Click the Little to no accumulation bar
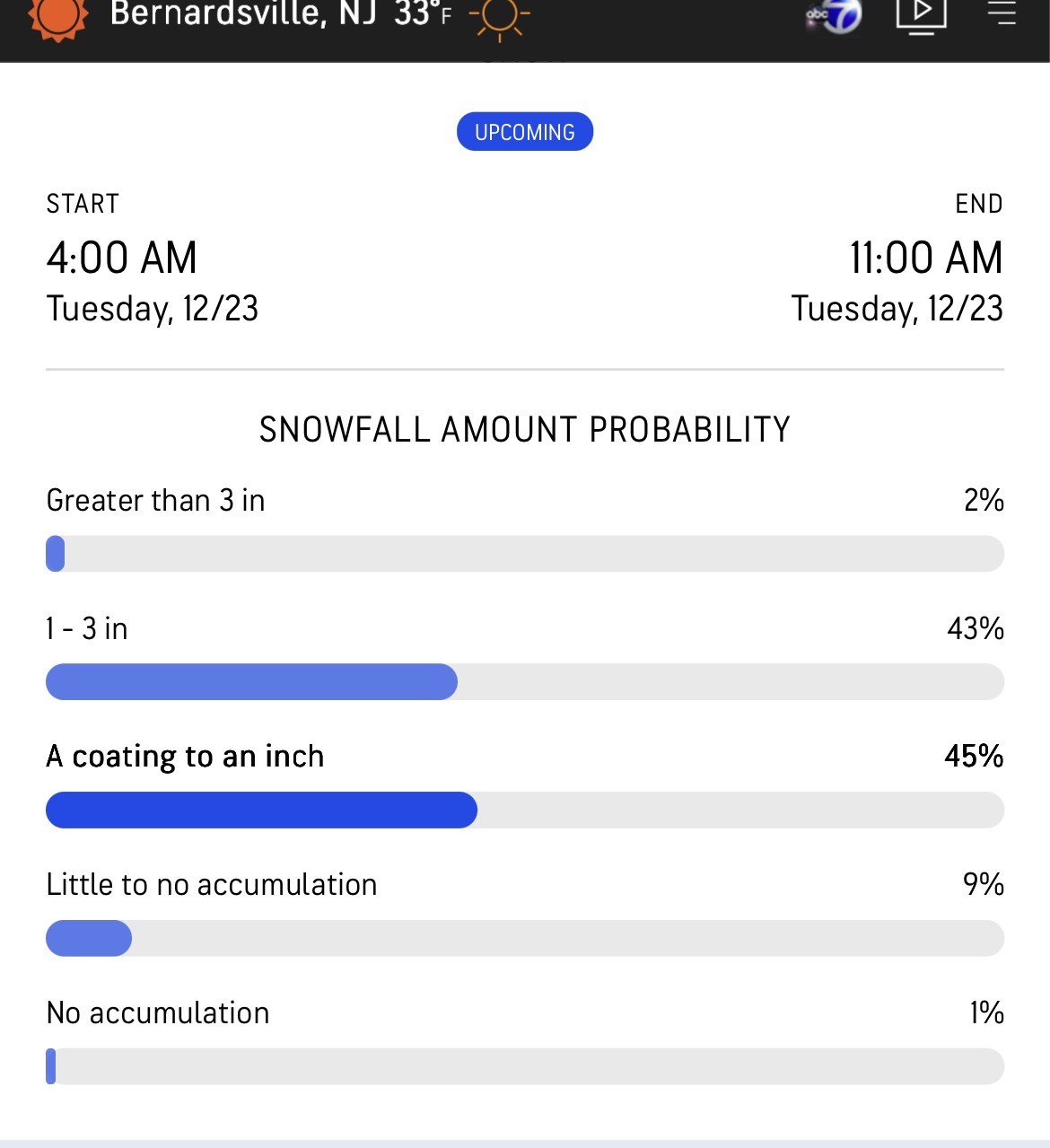The image size is (1050, 1148). pos(525,938)
